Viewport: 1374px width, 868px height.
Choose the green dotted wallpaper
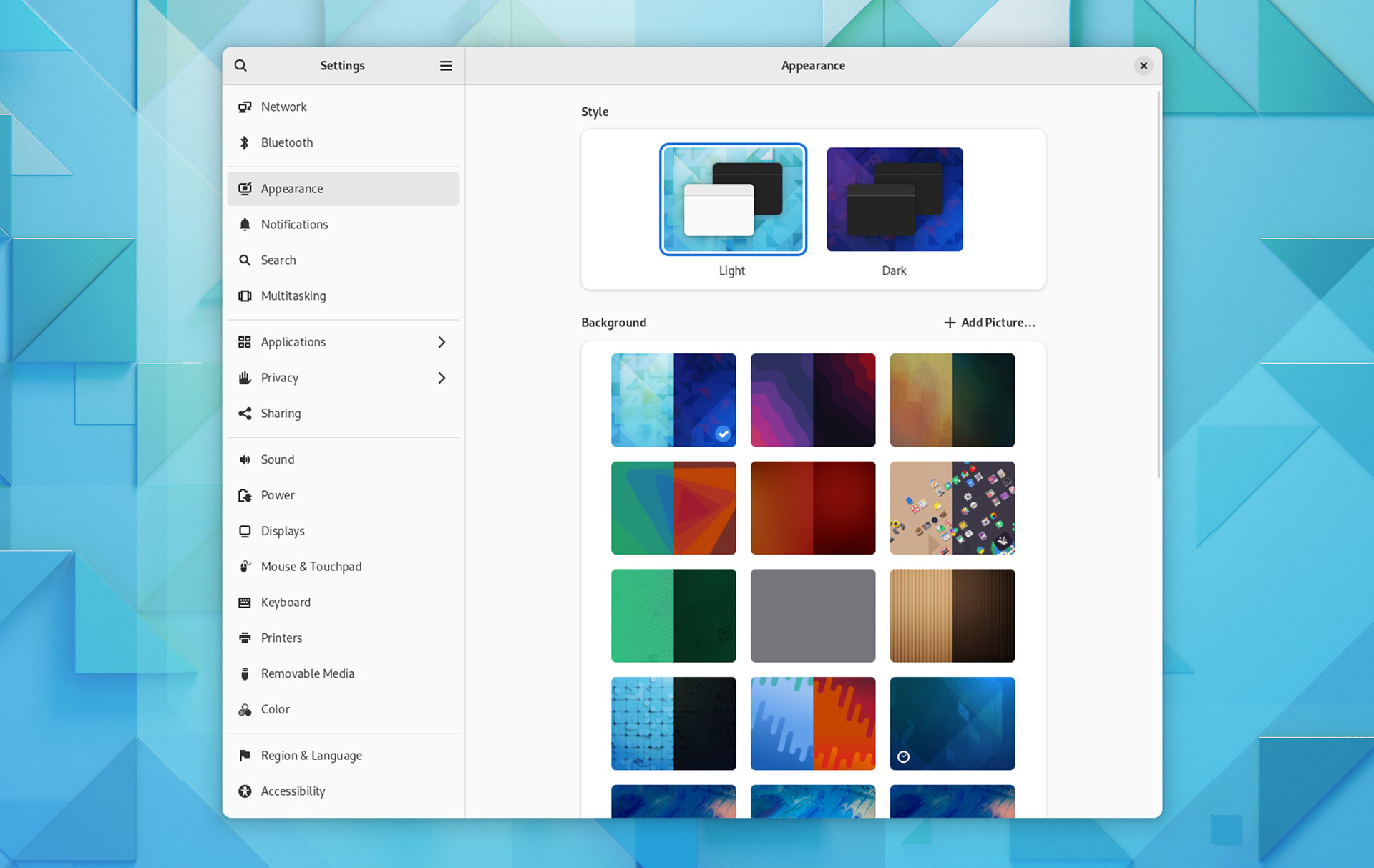[673, 615]
